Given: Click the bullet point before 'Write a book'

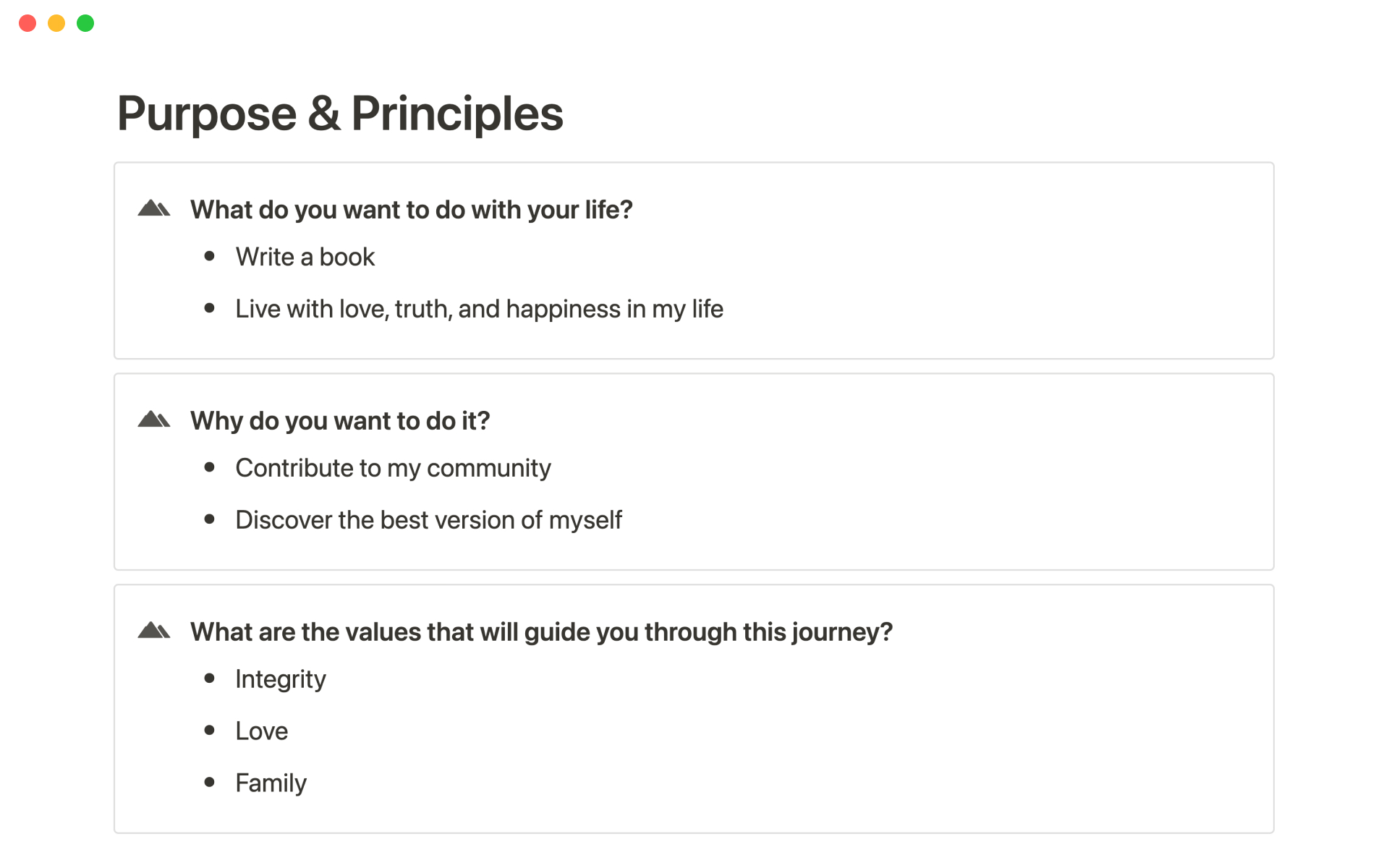Looking at the screenshot, I should click(x=210, y=256).
